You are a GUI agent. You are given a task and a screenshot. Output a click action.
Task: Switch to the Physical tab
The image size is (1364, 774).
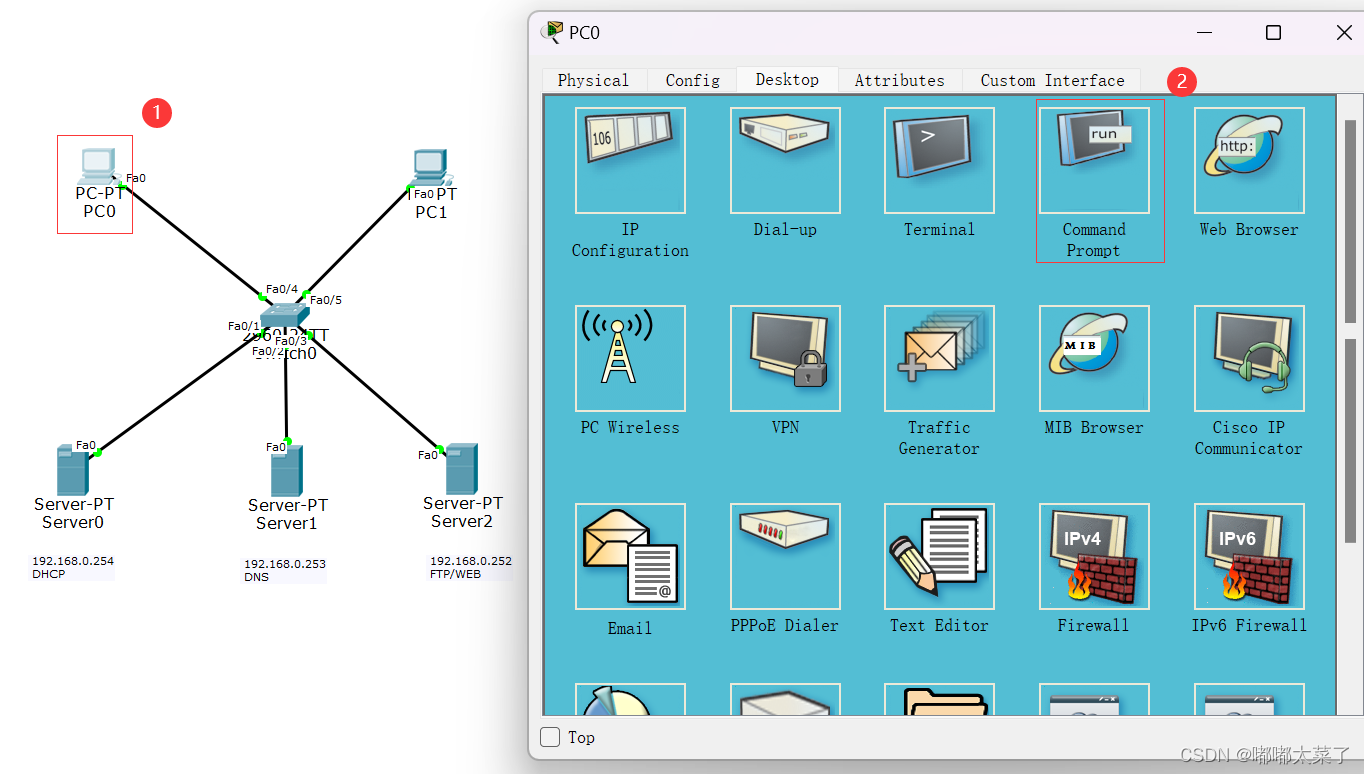tap(594, 80)
